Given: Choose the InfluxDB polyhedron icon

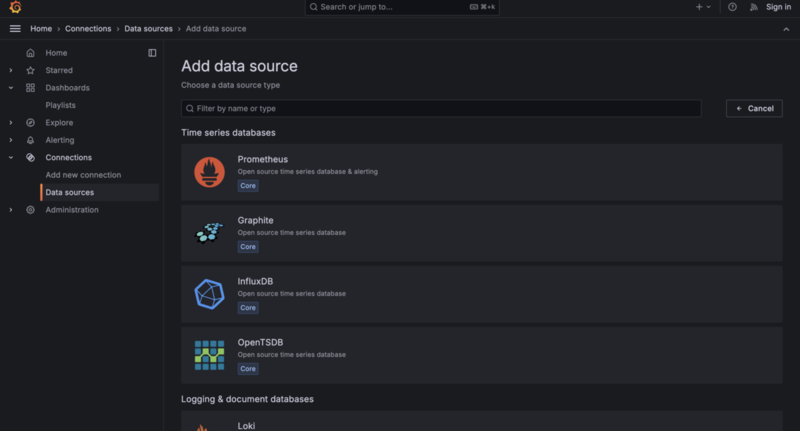Looking at the screenshot, I should 209,294.
